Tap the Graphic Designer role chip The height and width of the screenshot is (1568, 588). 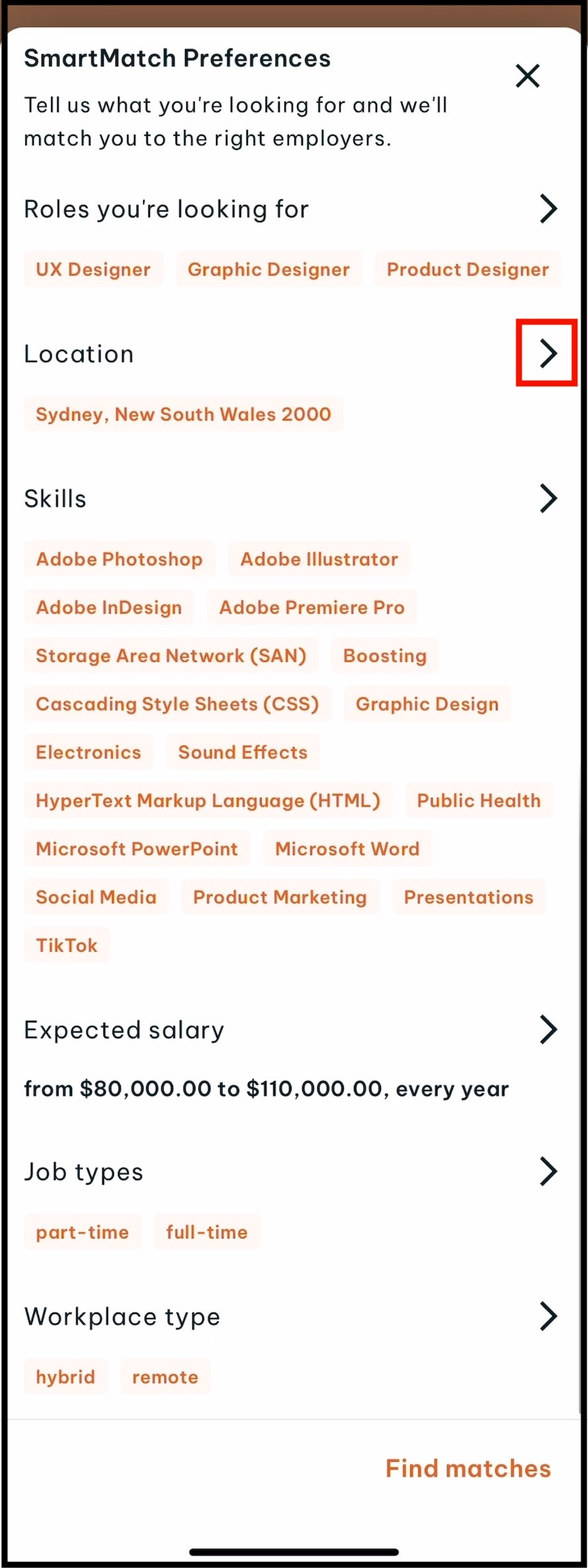(268, 269)
